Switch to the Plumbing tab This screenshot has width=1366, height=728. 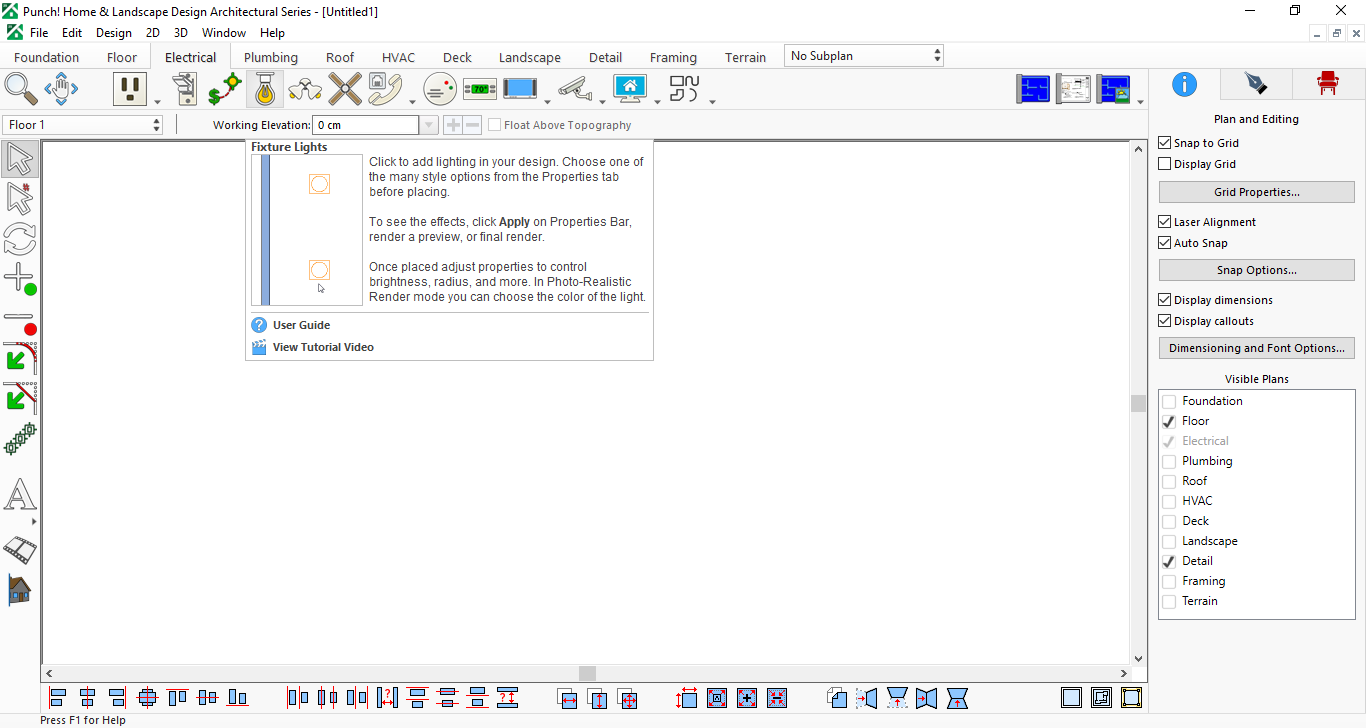click(271, 57)
